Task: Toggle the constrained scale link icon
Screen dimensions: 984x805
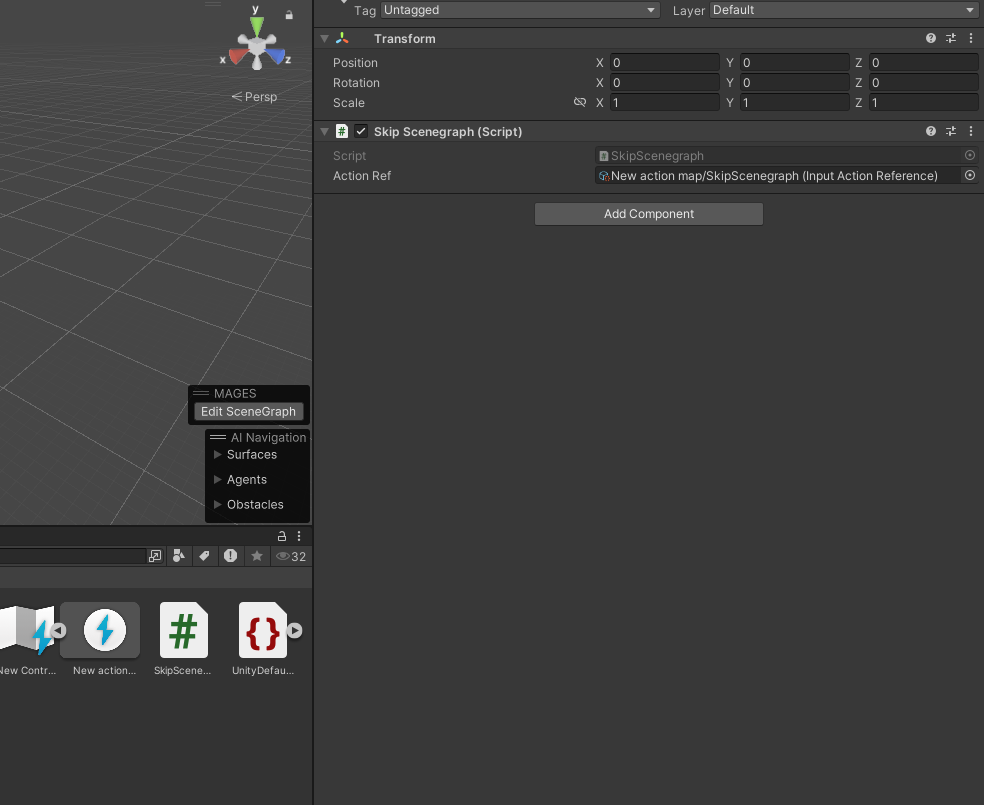Action: point(580,102)
